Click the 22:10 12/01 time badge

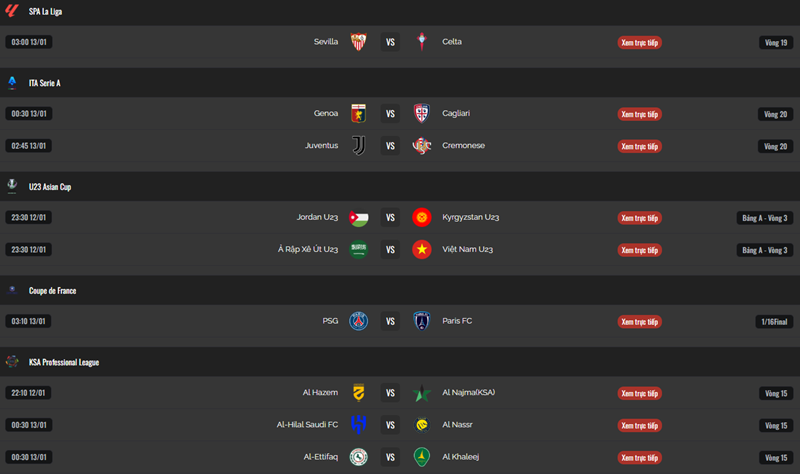29,393
